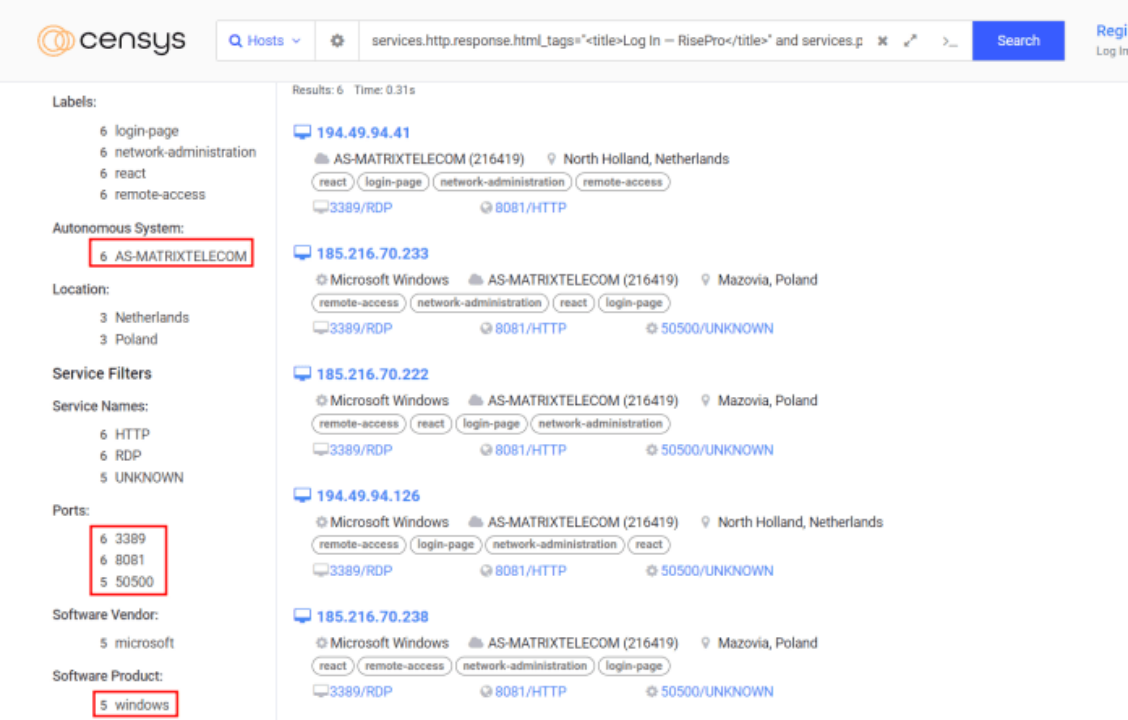Click monitor icon beside 194.49.94.126

tap(302, 496)
